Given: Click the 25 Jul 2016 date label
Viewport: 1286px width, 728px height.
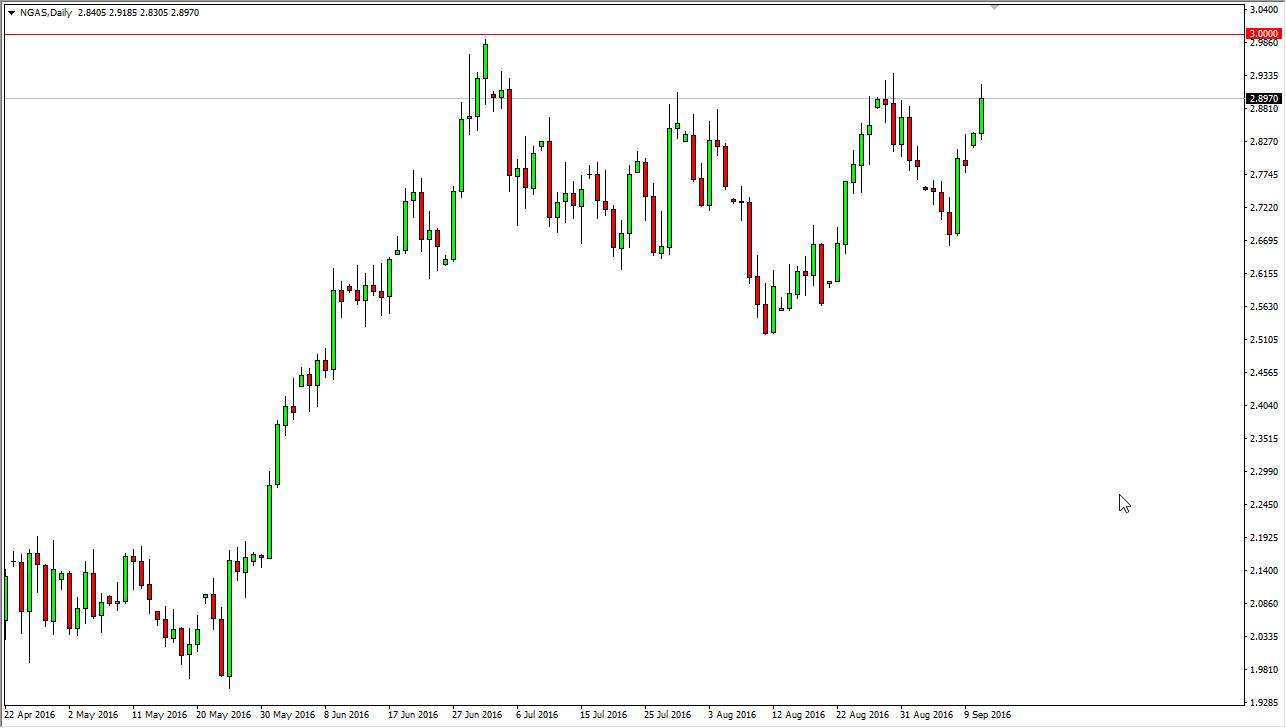Looking at the screenshot, I should [667, 715].
